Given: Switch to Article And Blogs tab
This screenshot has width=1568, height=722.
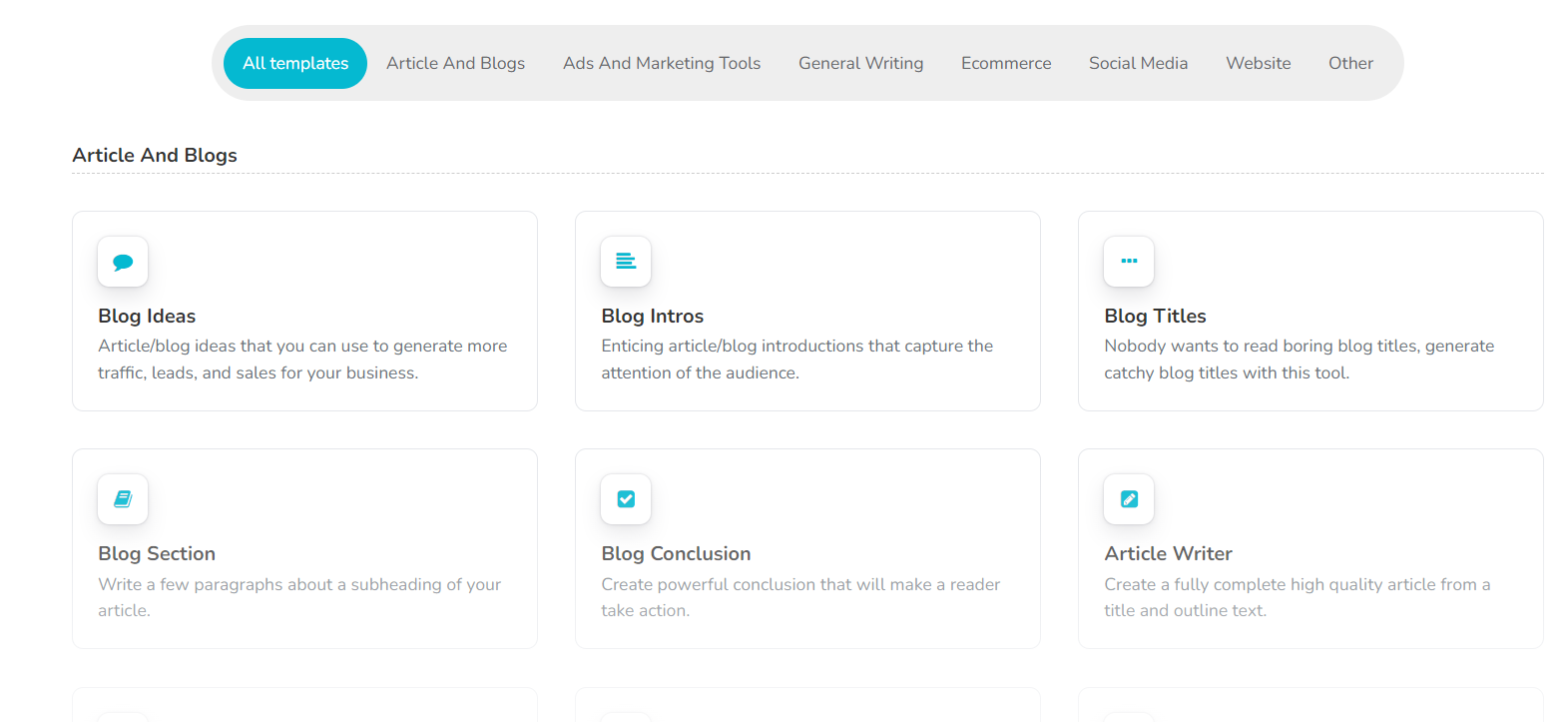Looking at the screenshot, I should coord(455,63).
